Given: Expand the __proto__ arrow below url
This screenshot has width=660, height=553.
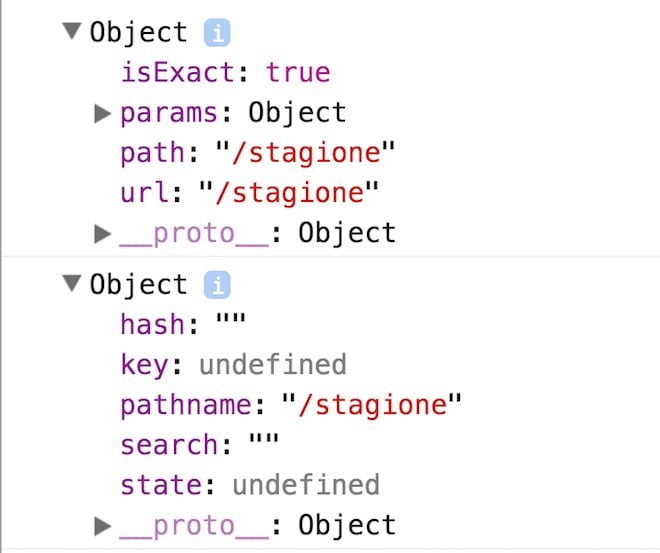Looking at the screenshot, I should pos(102,234).
